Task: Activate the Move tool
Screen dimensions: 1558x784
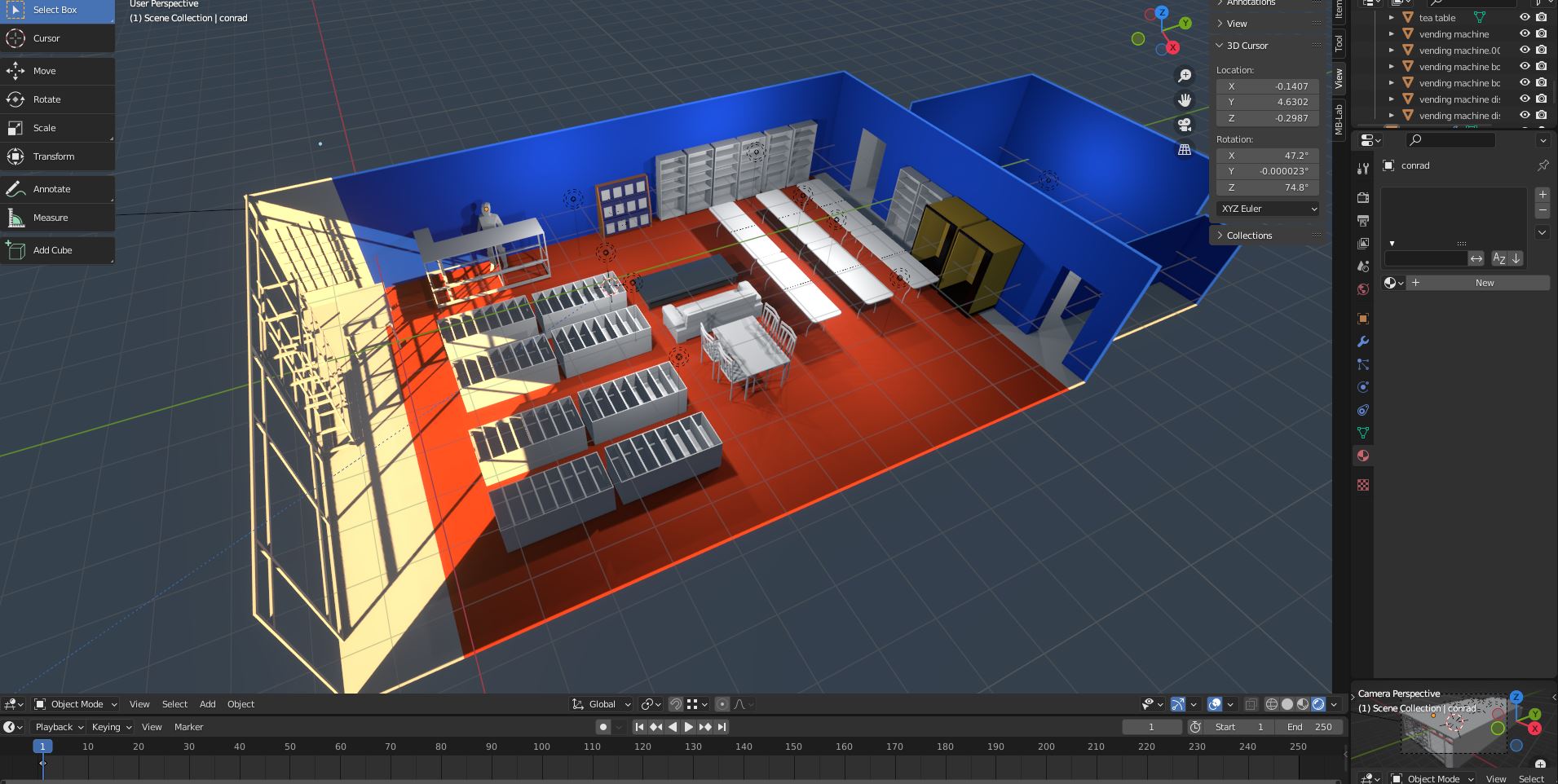Action: pyautogui.click(x=57, y=71)
